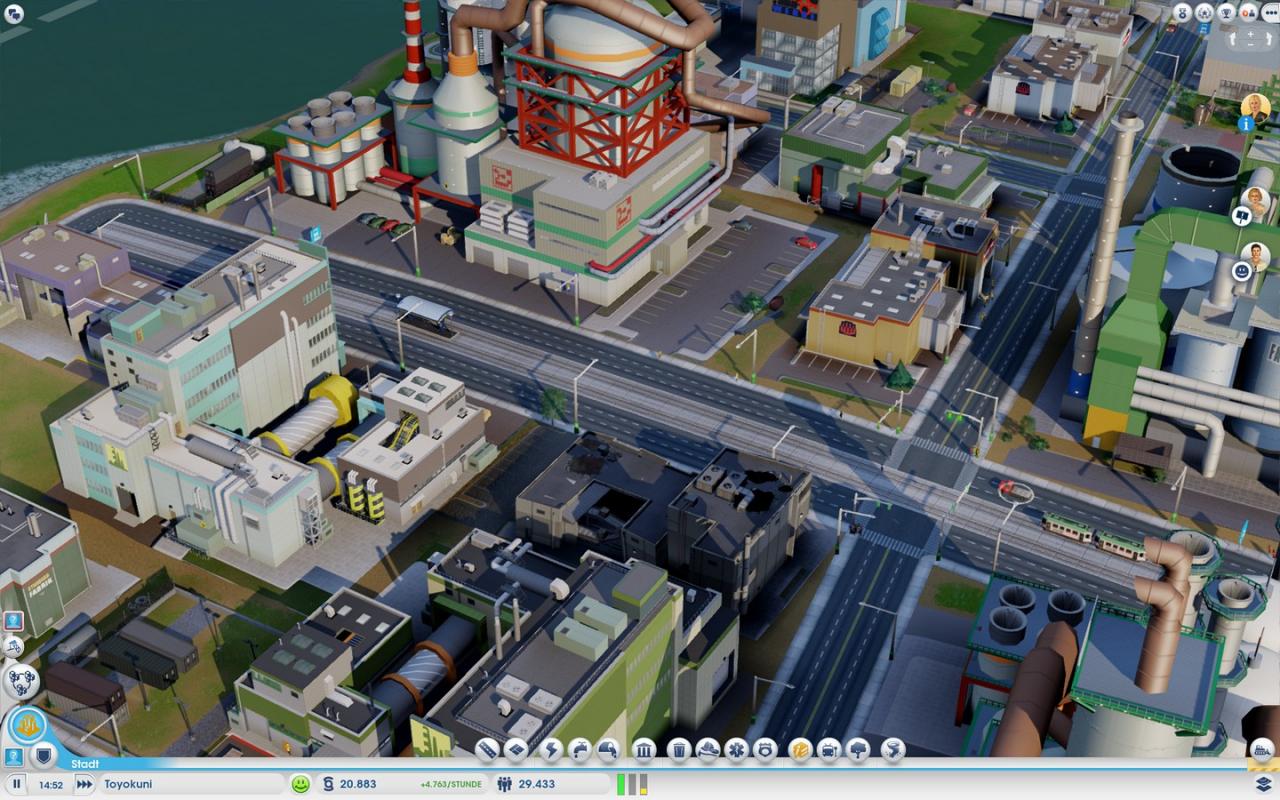
Task: Open the top-left main menu button
Action: click(15, 14)
